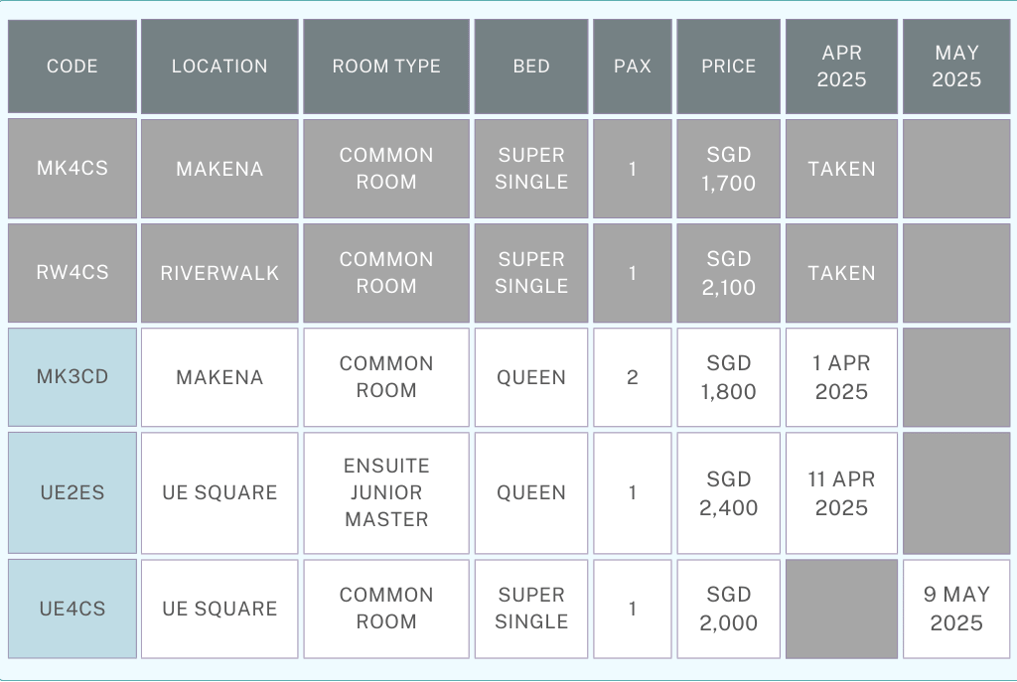This screenshot has width=1017, height=682.
Task: Click the ENSUITE JUNIOR MASTER room type
Action: click(x=387, y=493)
